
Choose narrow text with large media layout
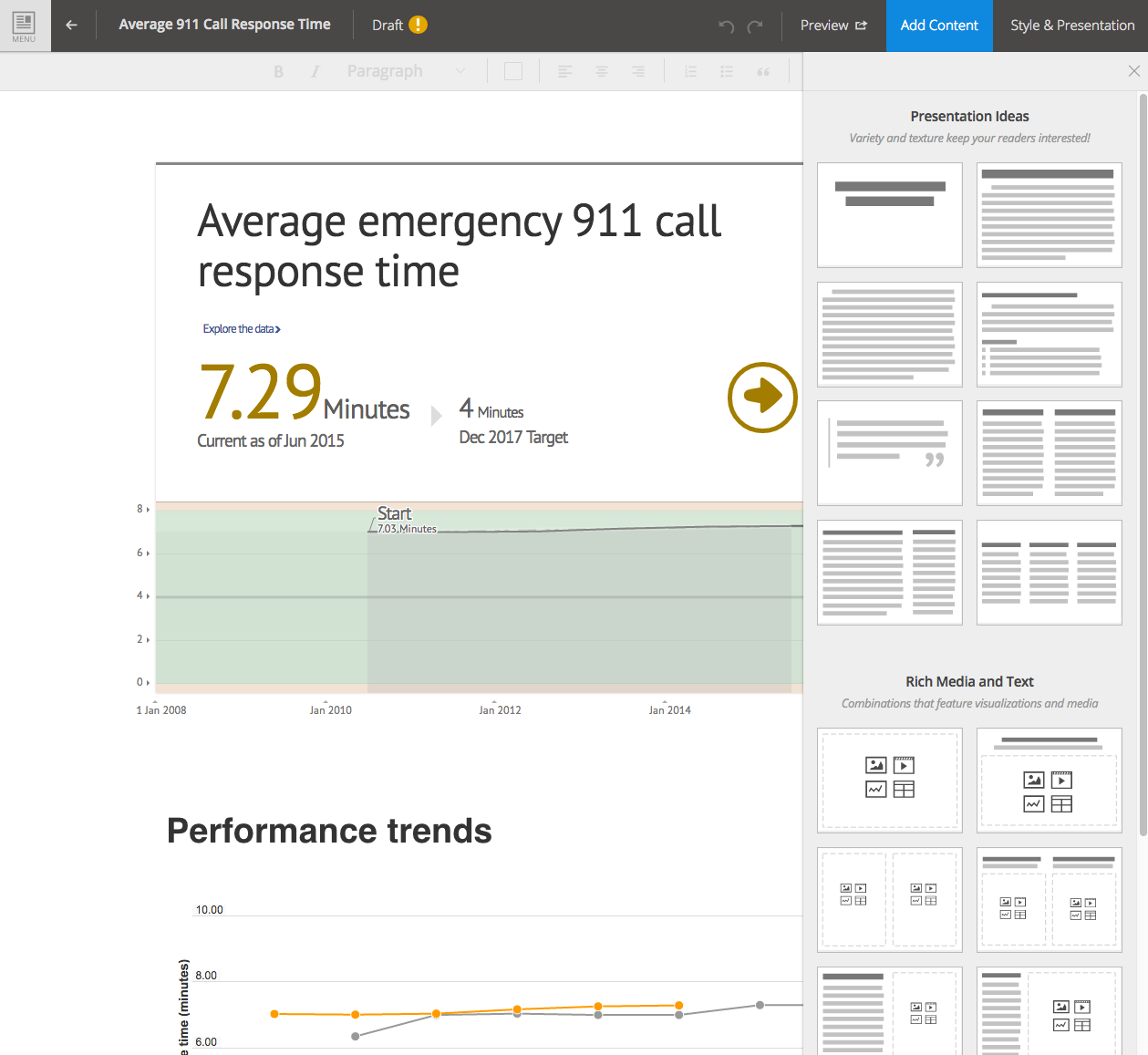(x=1049, y=1011)
